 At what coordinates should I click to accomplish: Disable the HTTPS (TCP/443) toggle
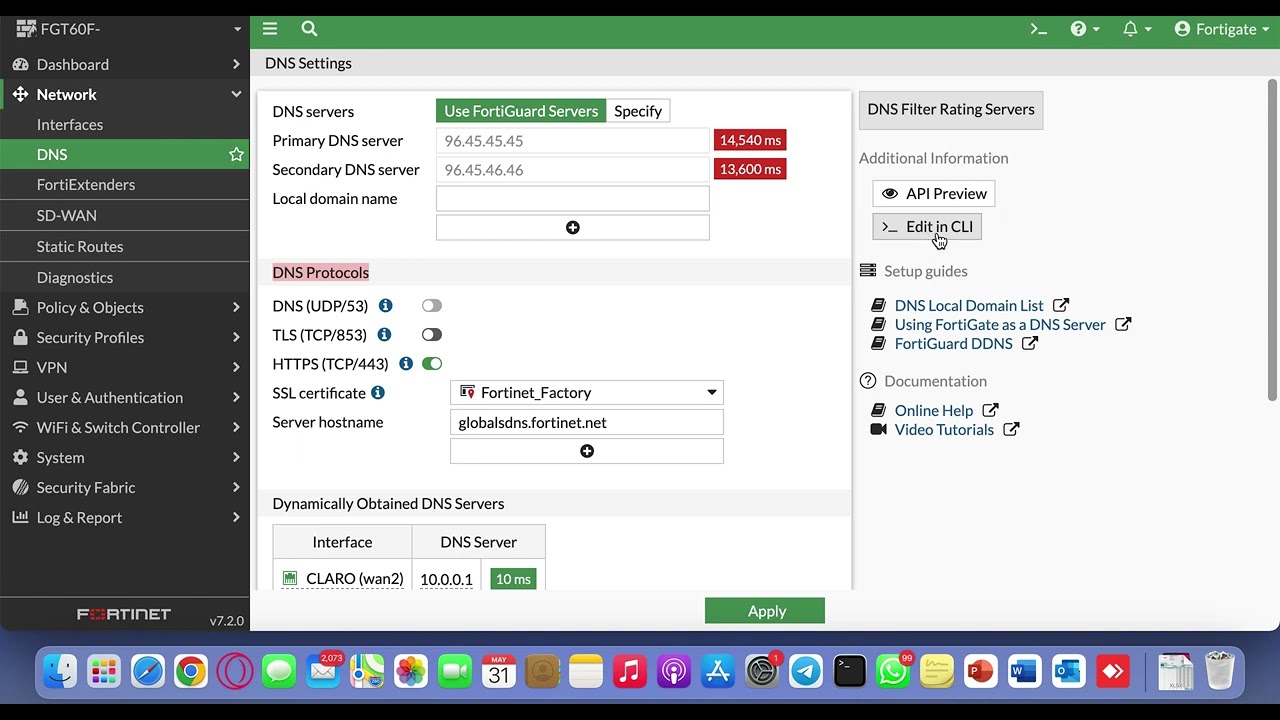click(431, 364)
